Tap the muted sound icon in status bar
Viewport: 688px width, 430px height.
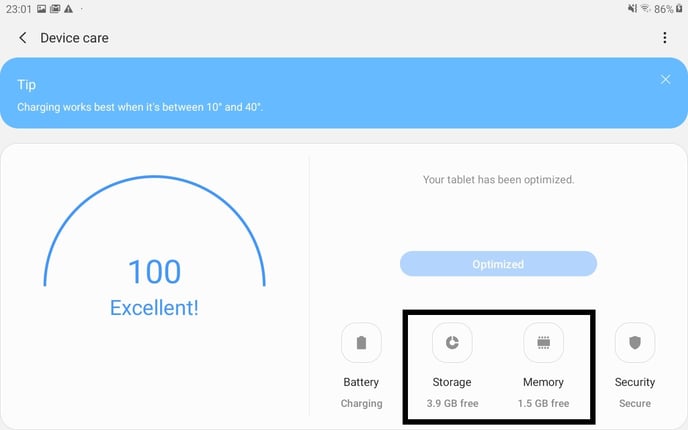(x=632, y=9)
